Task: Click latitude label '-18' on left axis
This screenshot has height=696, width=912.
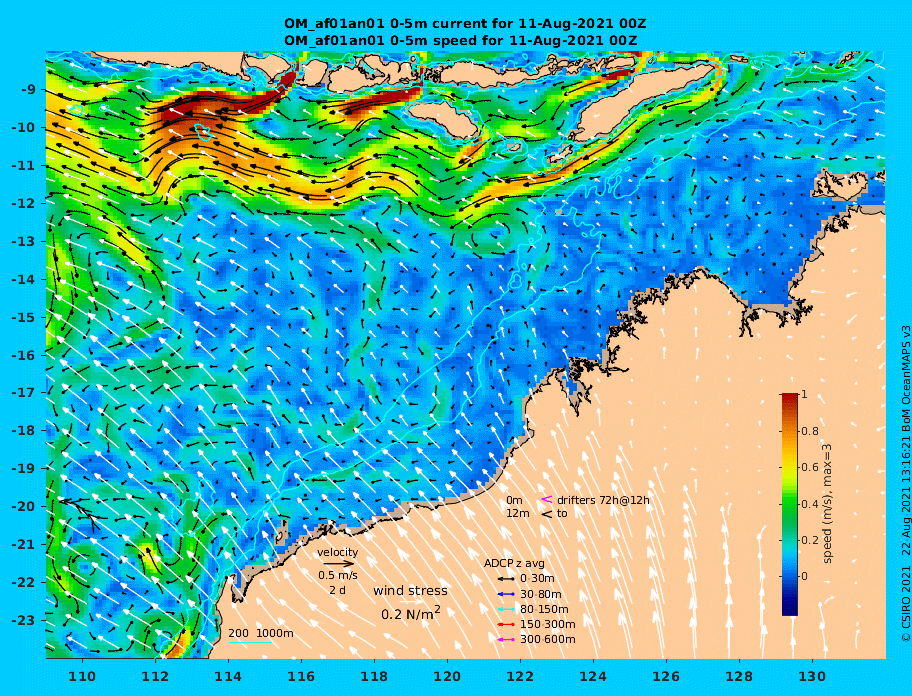Action: 24,430
